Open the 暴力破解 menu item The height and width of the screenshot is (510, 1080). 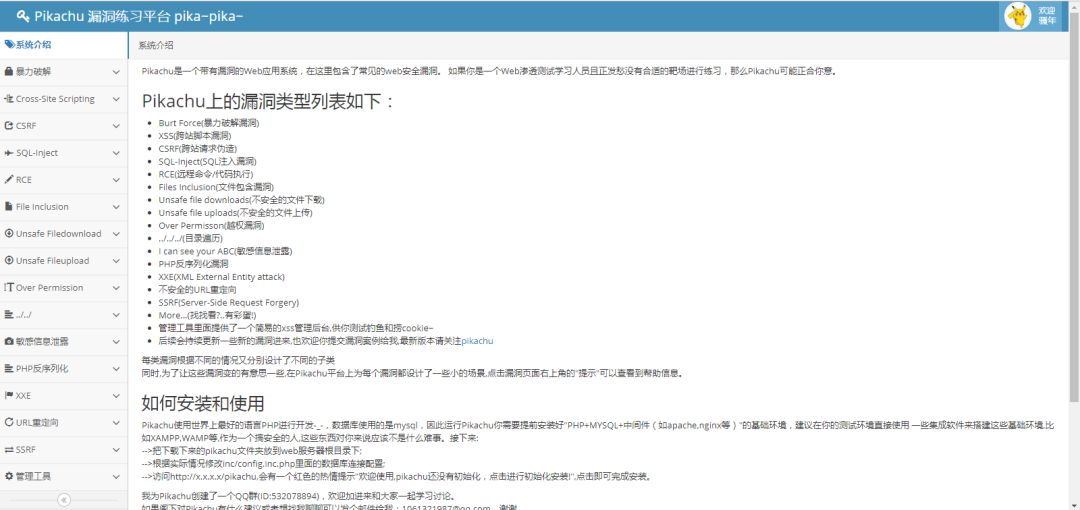(x=63, y=72)
